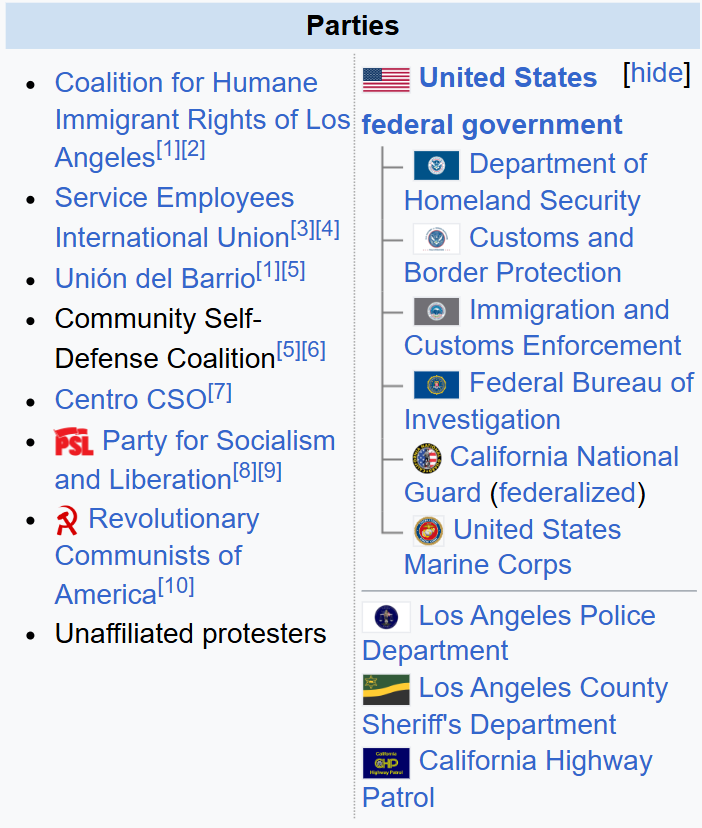Screen dimensions: 702x828
Task: Click the Immigration and Customs Enforcement flag icon
Action: pos(436,311)
